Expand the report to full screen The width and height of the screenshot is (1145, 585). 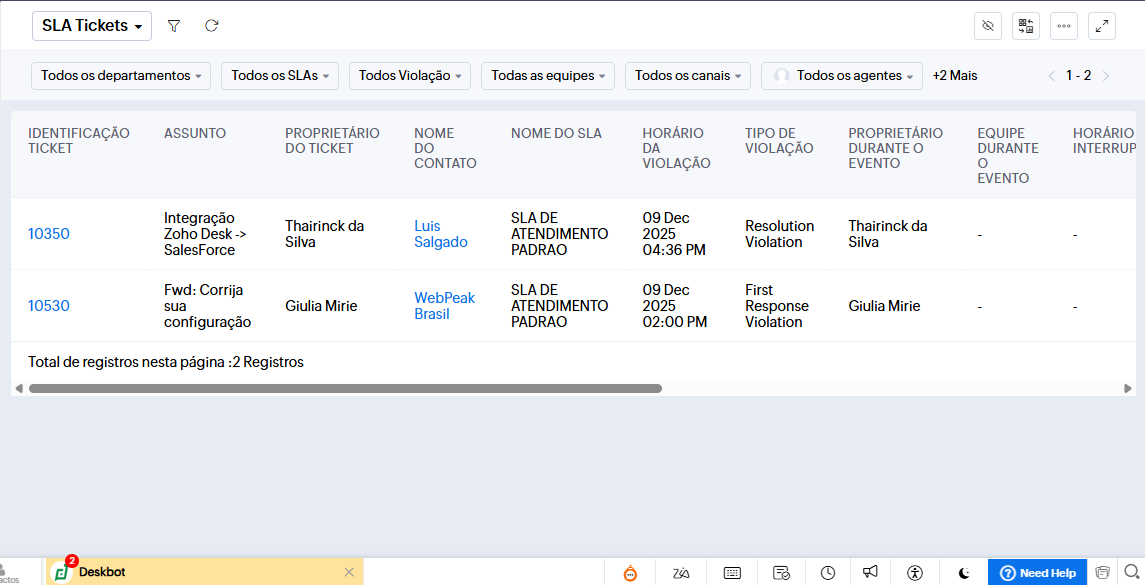pos(1102,26)
